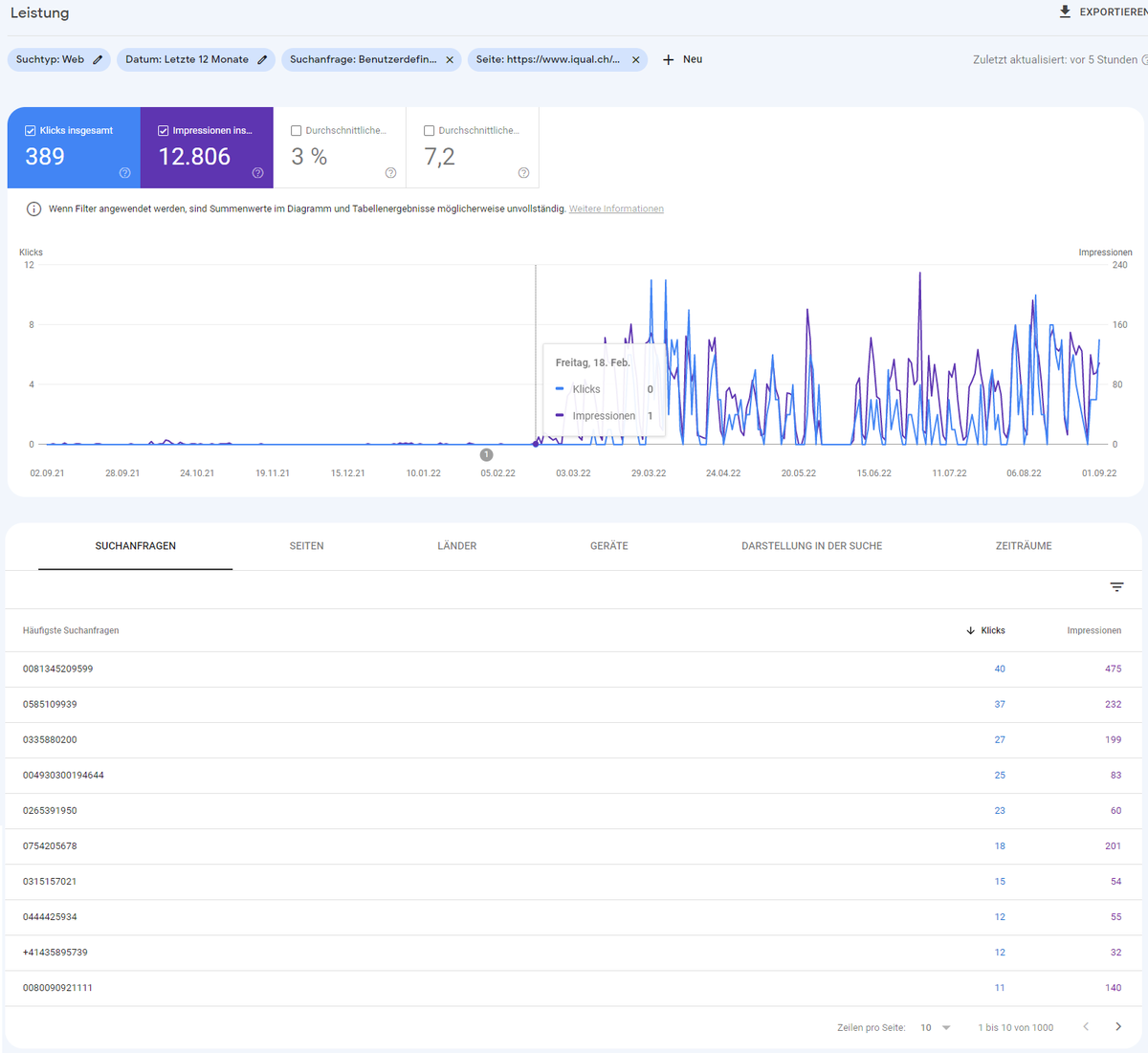Switch to the SEITEN tab

point(306,545)
